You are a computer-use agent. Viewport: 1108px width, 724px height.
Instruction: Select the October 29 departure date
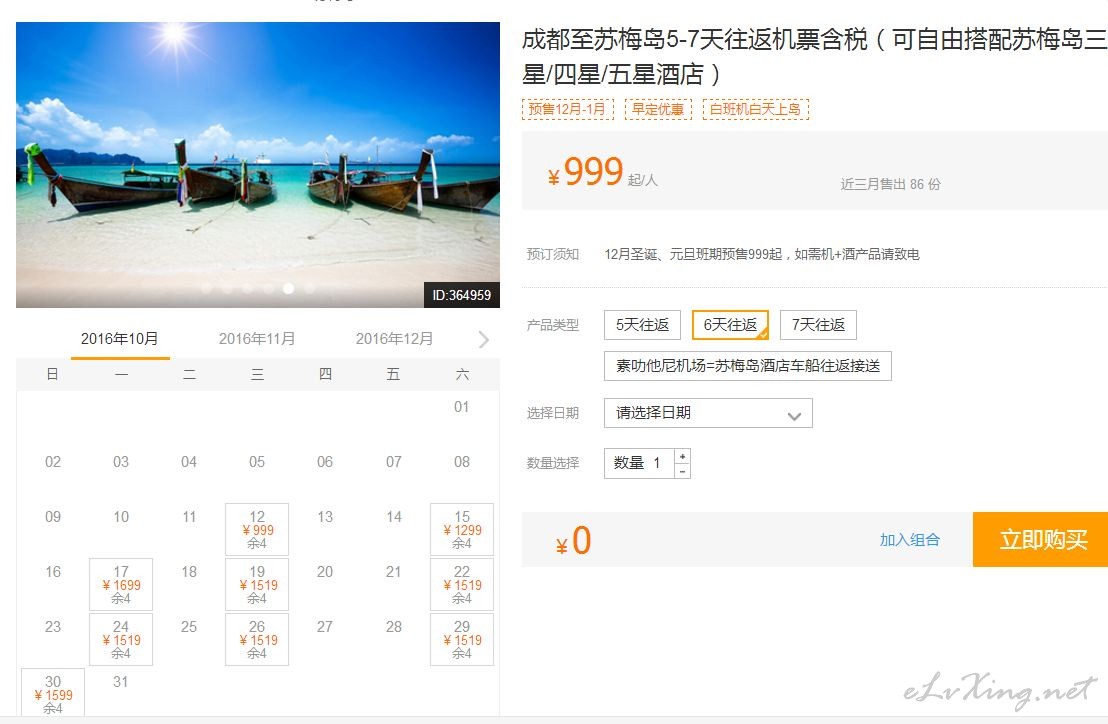[462, 640]
